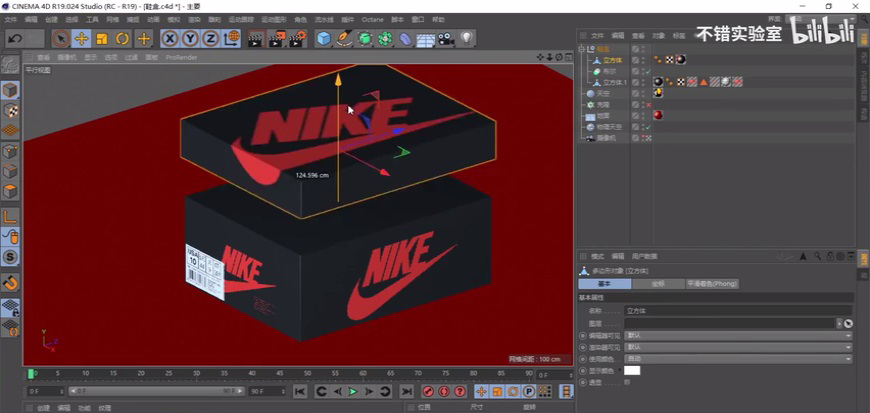Open the 摄像机 menu in the viewport bar

point(67,57)
